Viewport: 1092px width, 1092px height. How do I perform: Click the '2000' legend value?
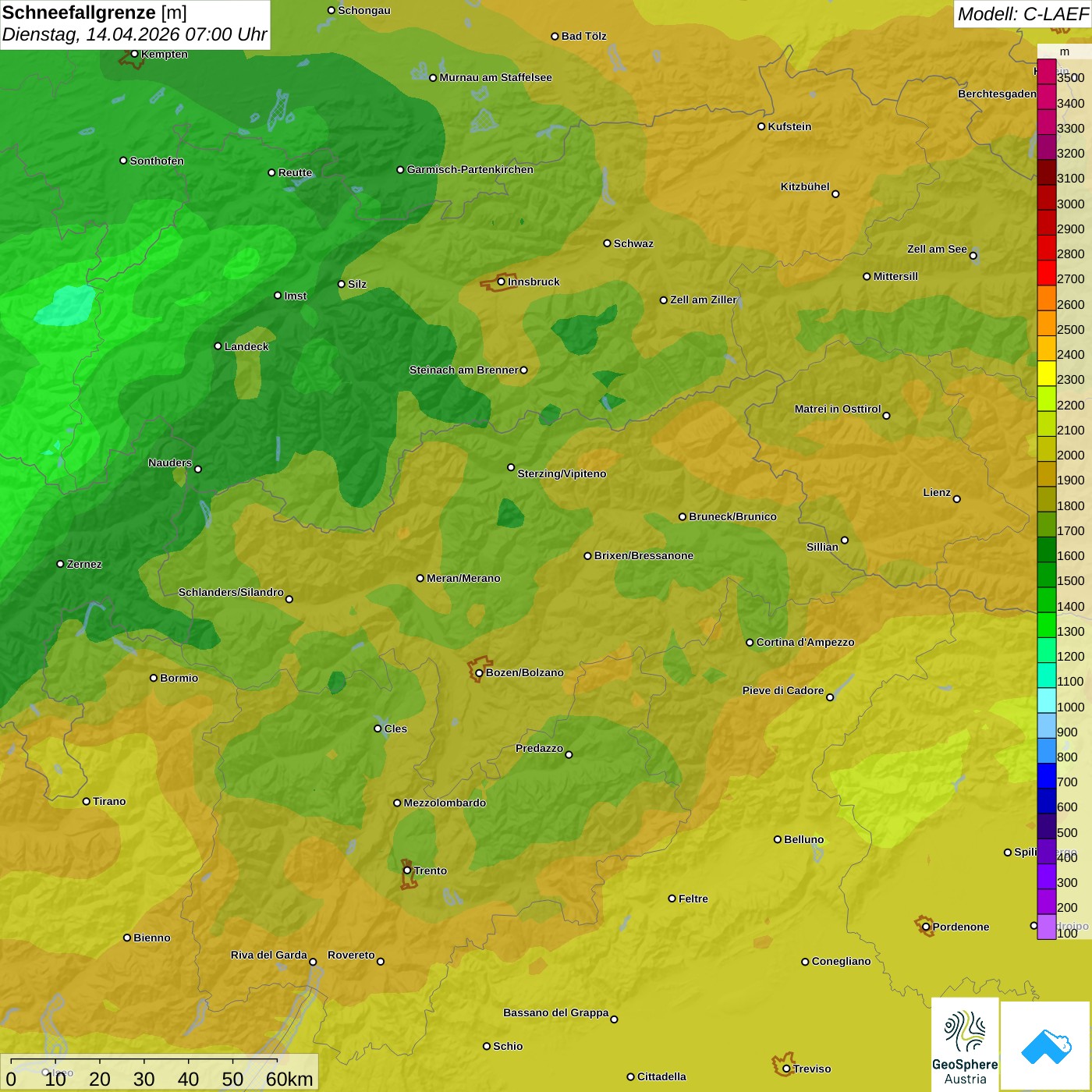[x=1071, y=455]
